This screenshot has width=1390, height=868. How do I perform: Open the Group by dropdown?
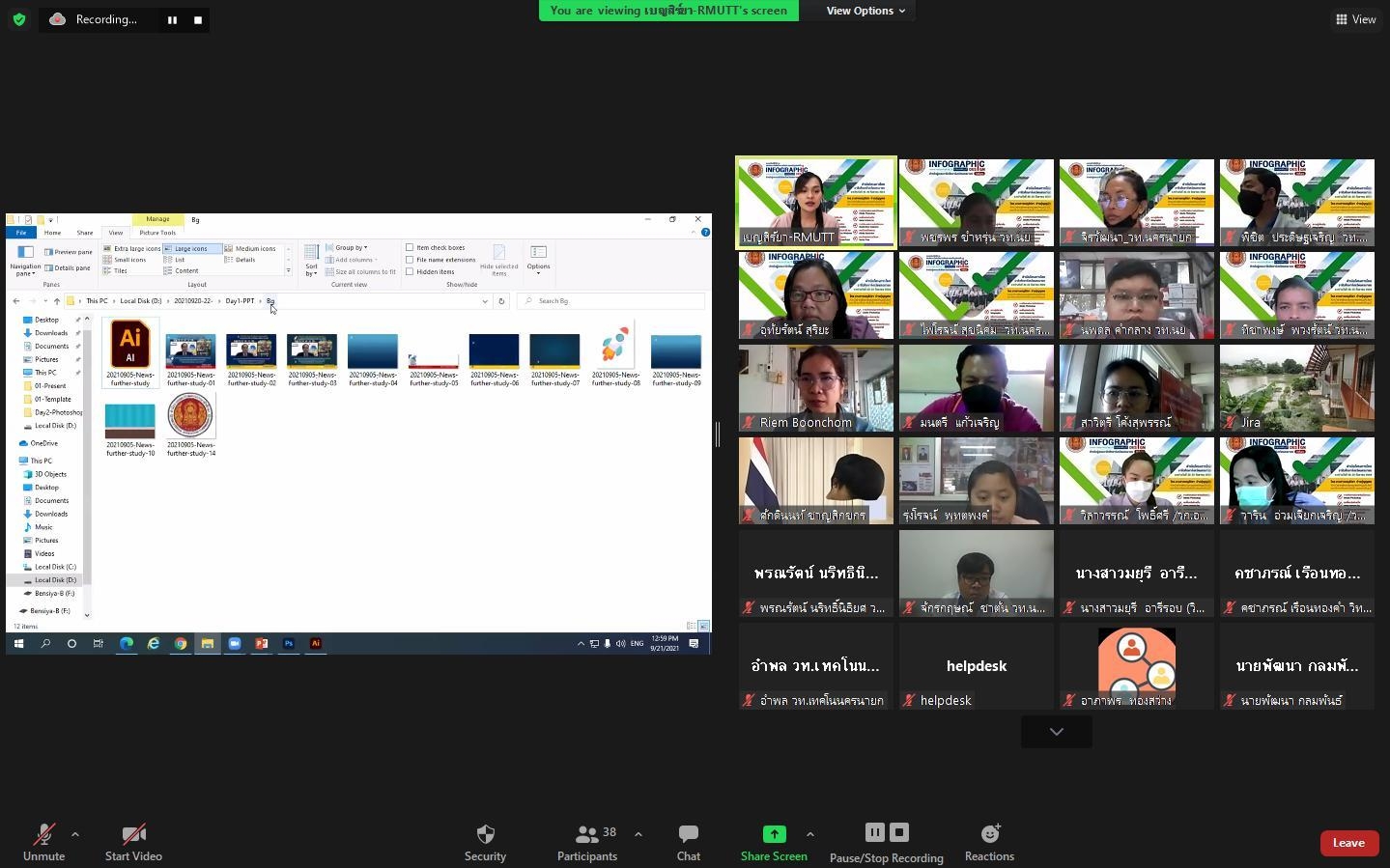(347, 248)
